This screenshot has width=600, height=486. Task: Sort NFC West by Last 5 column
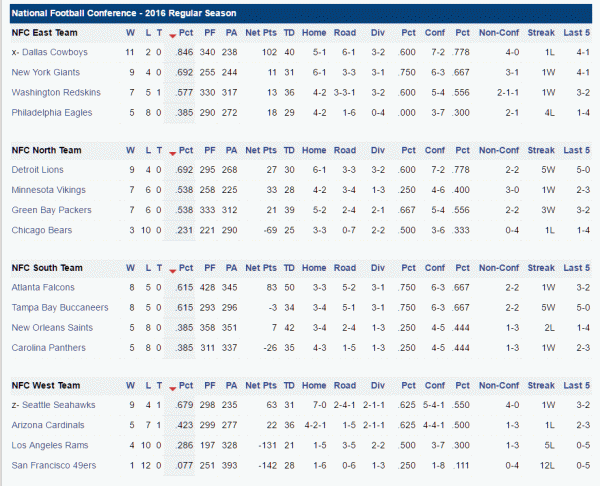[x=577, y=385]
